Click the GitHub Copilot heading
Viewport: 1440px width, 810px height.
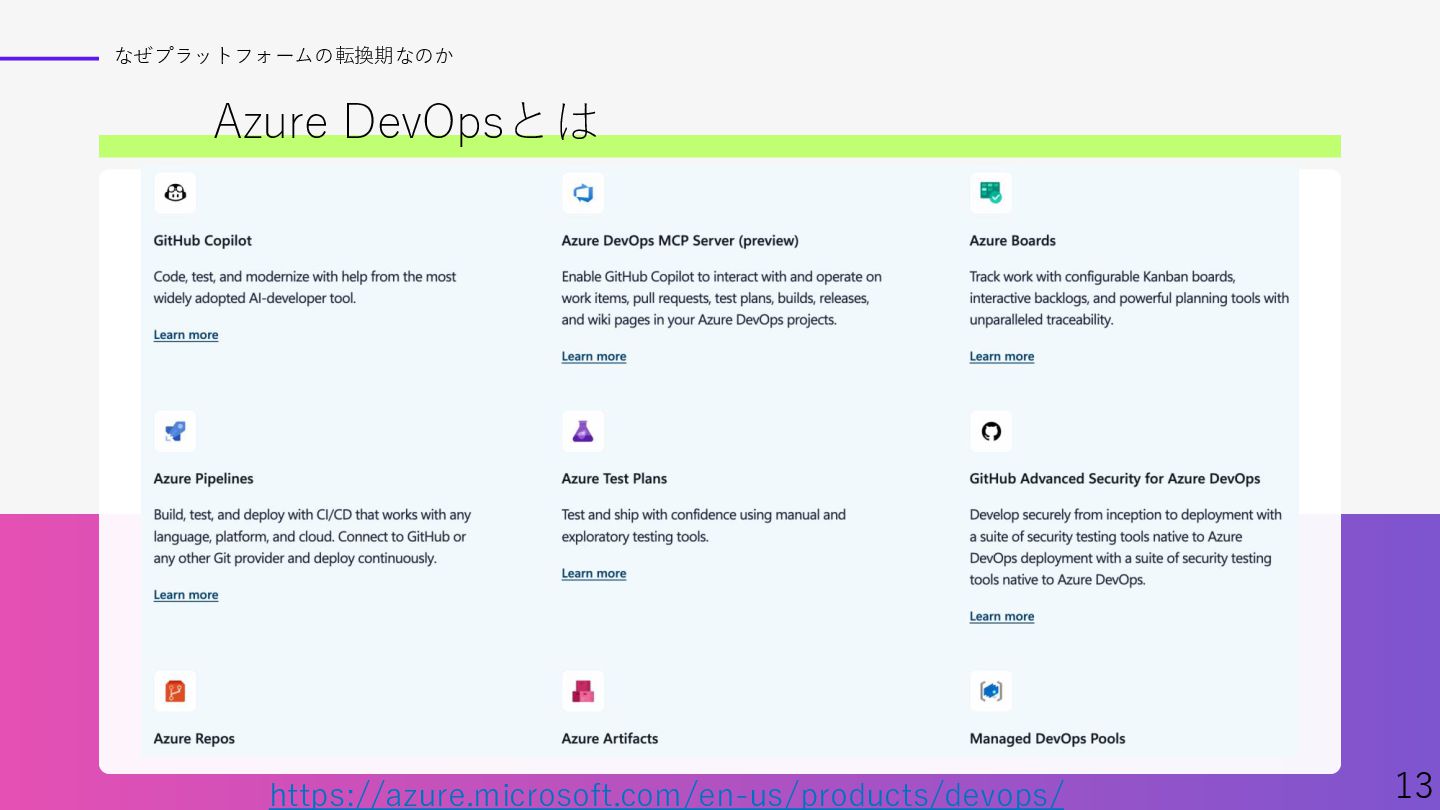(x=203, y=241)
